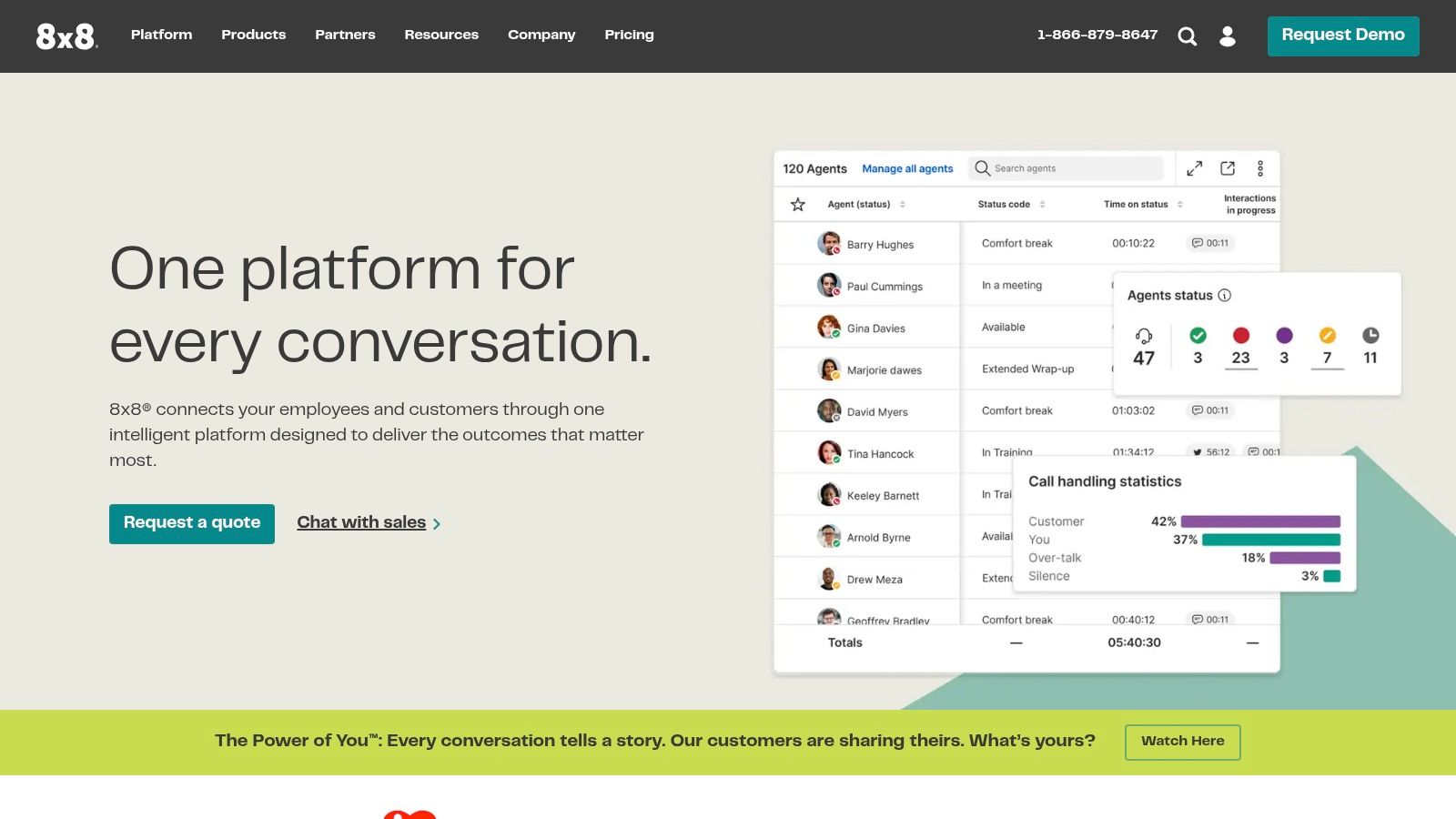Open the Products menu
This screenshot has height=819, width=1456.
pos(254,35)
